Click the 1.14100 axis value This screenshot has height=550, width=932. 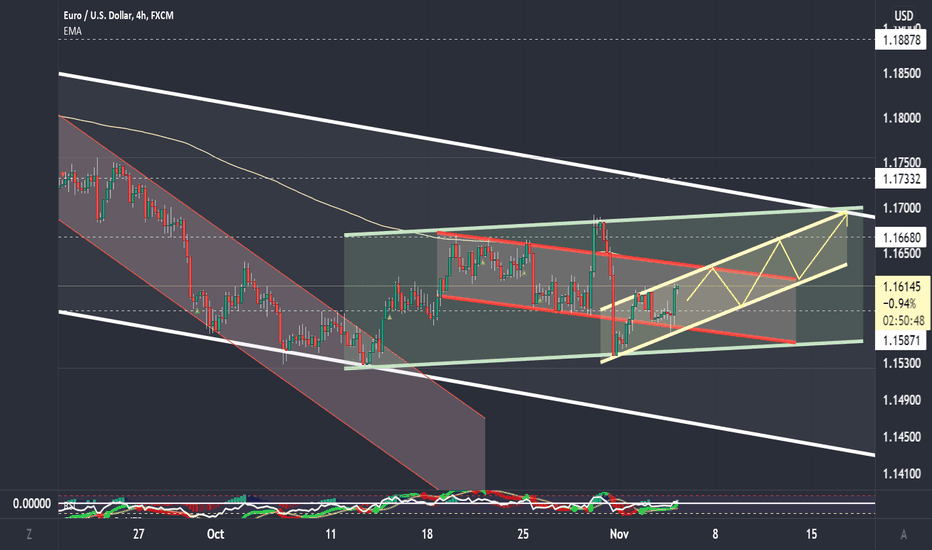[x=901, y=474]
